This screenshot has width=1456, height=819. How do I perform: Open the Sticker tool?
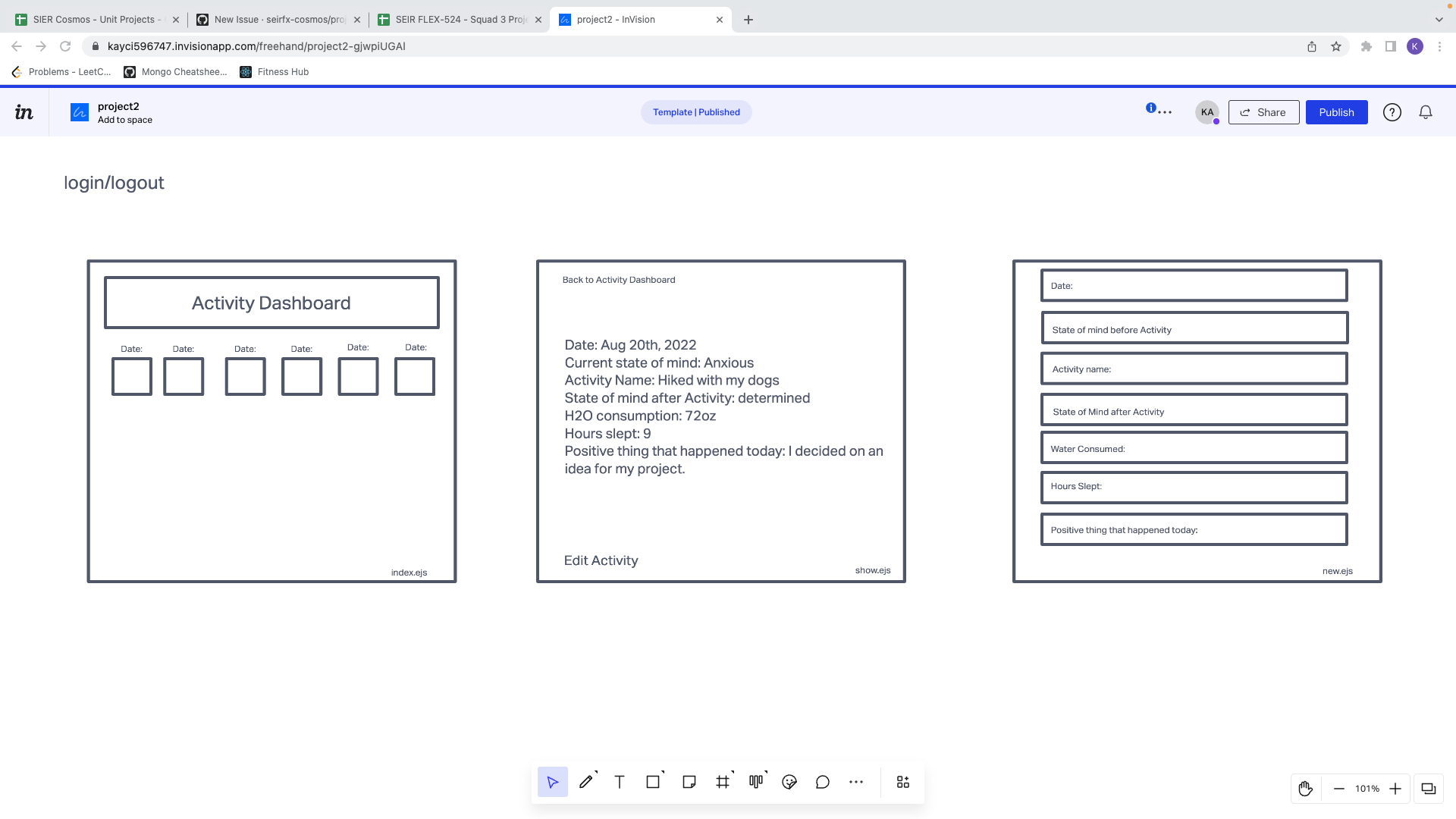point(789,782)
